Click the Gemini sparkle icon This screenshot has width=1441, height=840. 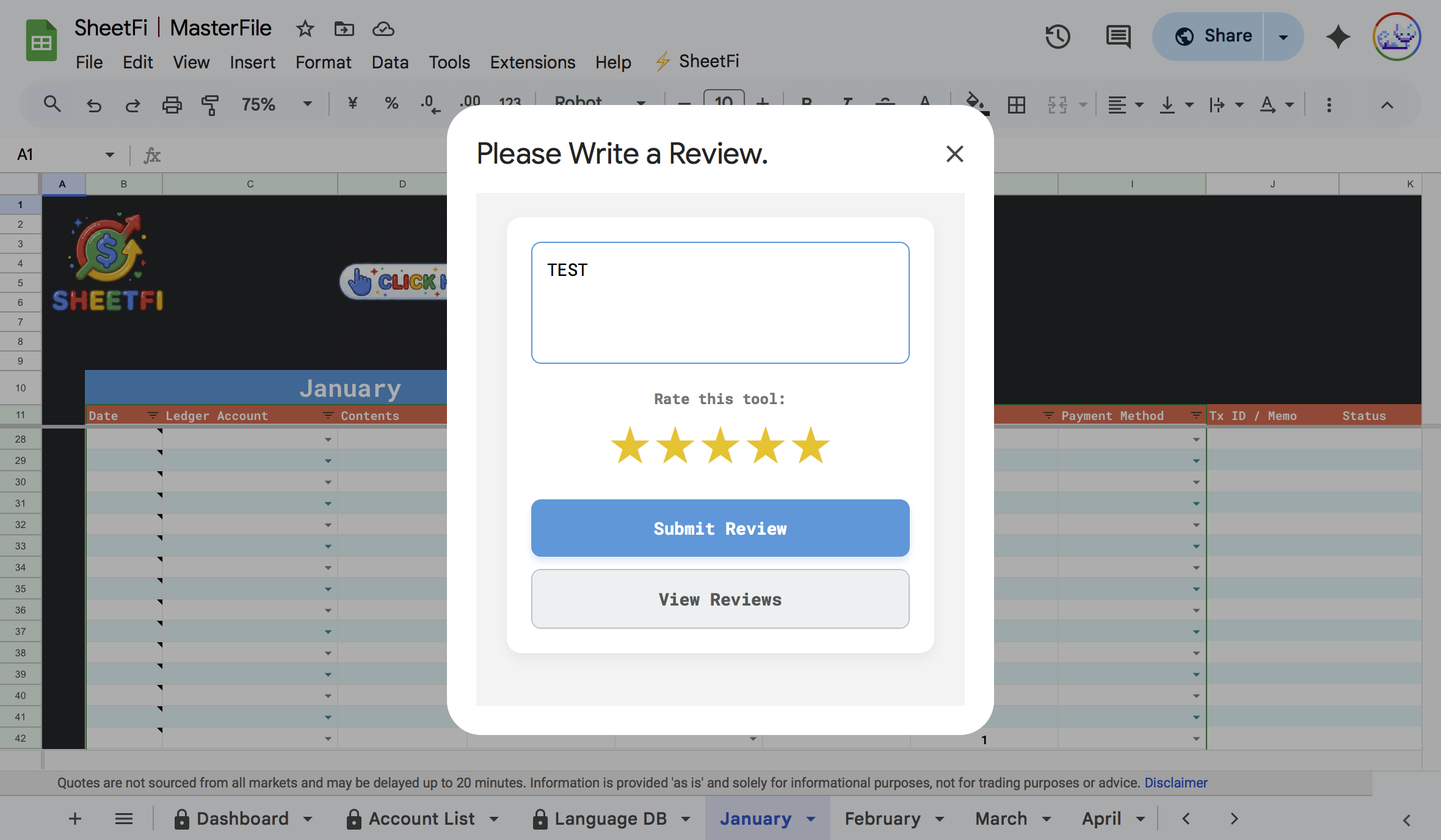(1338, 37)
